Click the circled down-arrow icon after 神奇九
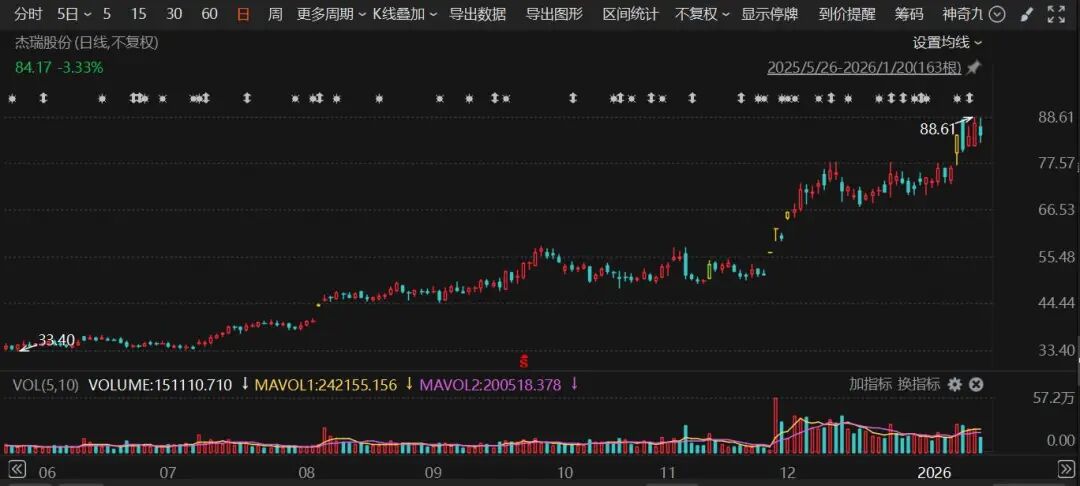Image resolution: width=1080 pixels, height=486 pixels. click(x=996, y=14)
